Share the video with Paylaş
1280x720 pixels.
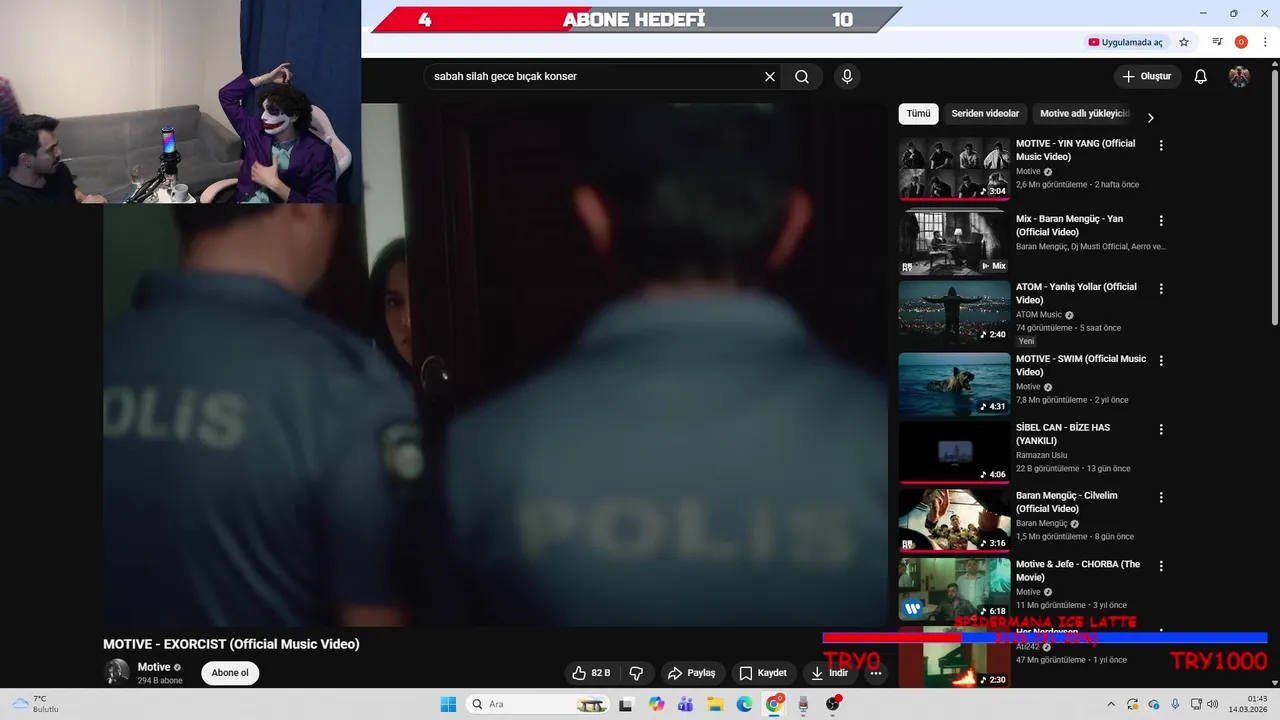pos(692,673)
